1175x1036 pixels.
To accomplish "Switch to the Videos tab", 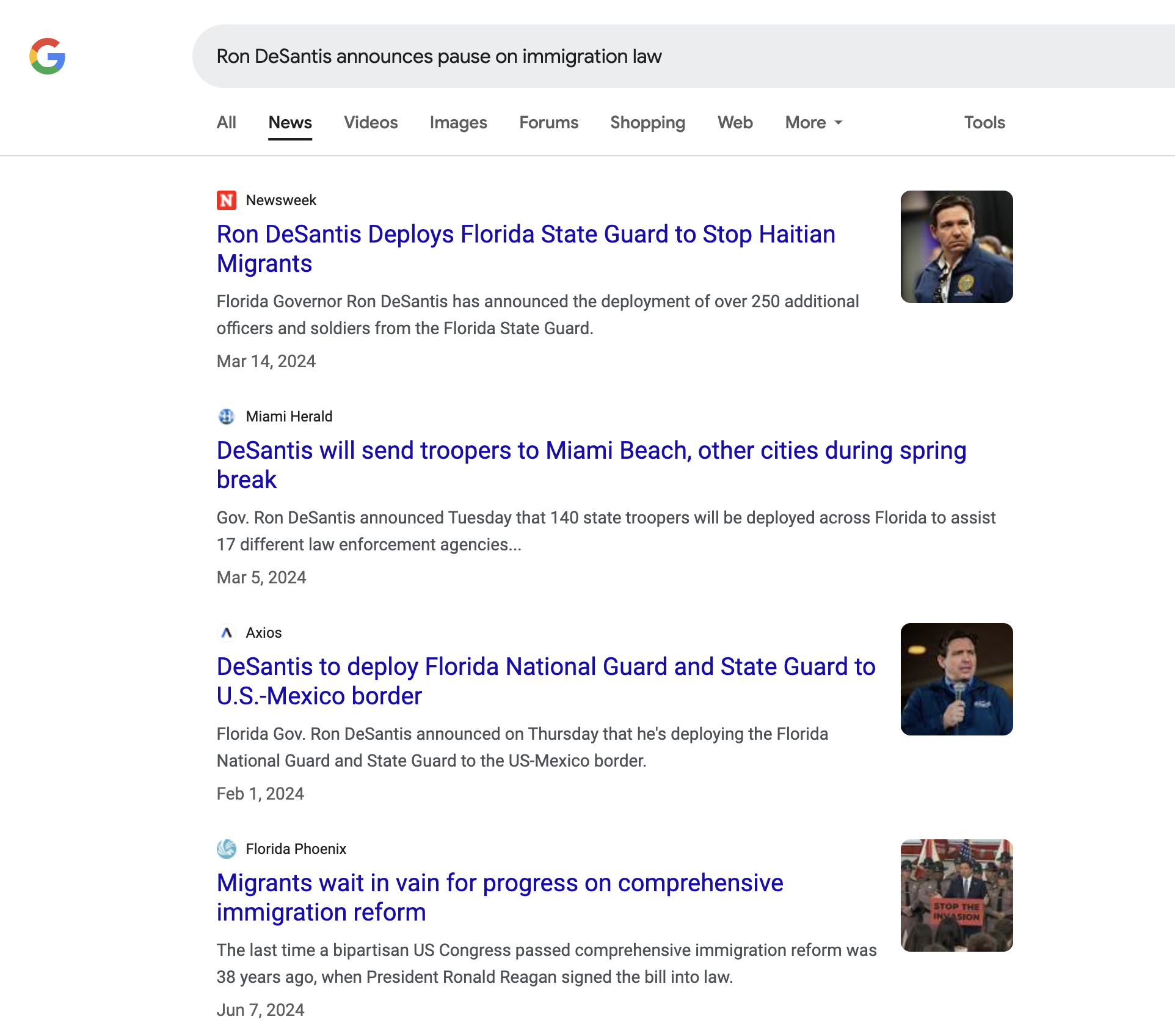I will click(371, 123).
